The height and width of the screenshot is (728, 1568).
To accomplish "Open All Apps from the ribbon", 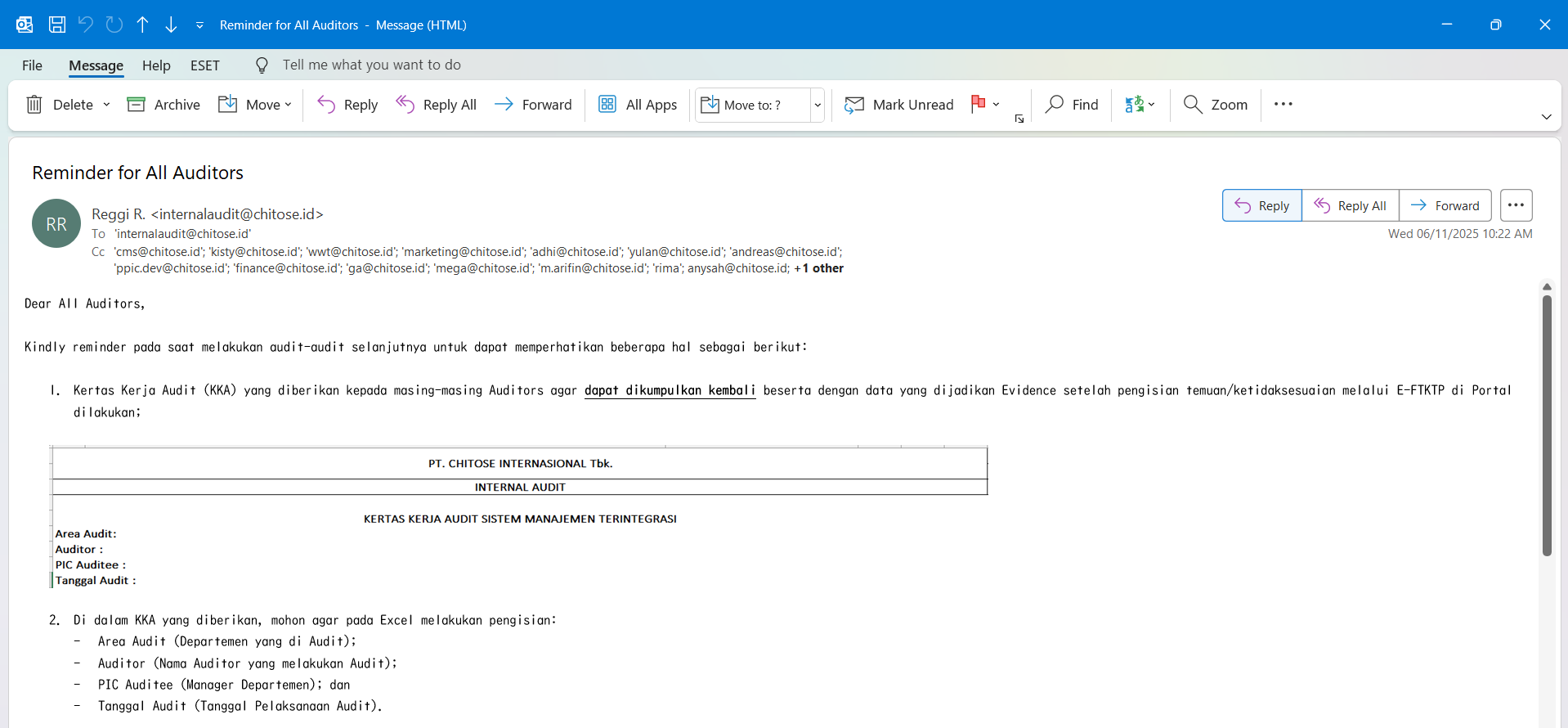I will [x=638, y=105].
